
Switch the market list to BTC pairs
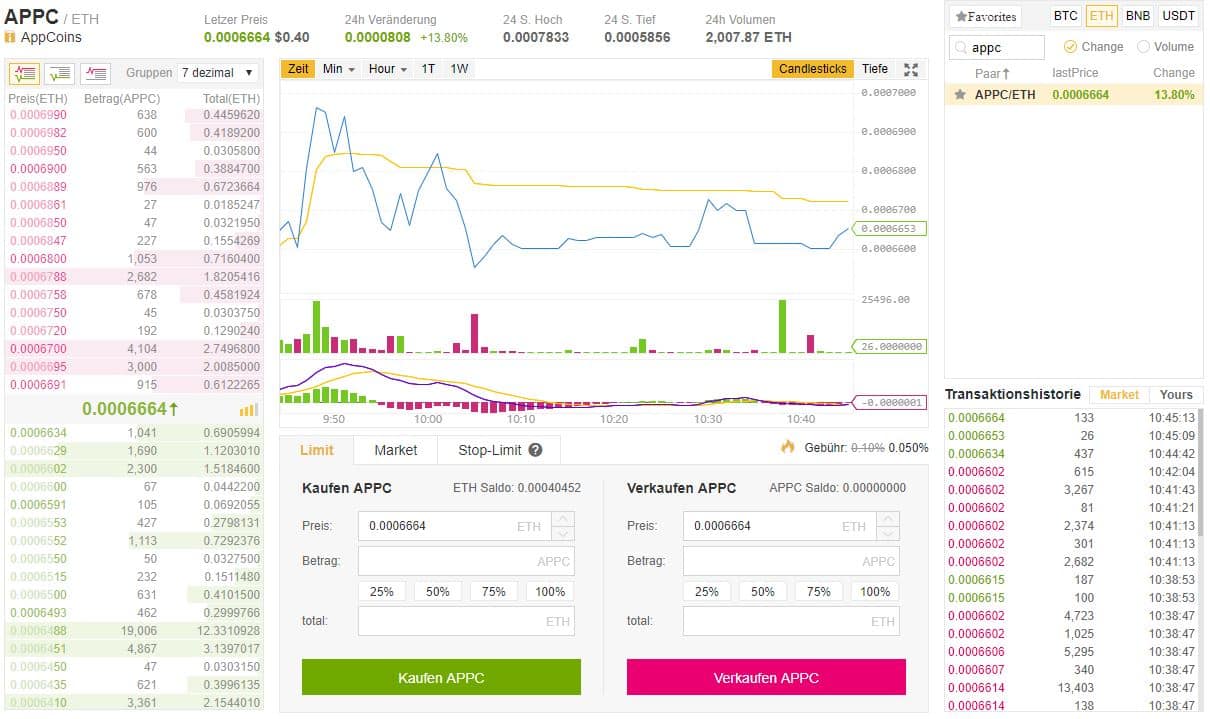pos(1065,16)
